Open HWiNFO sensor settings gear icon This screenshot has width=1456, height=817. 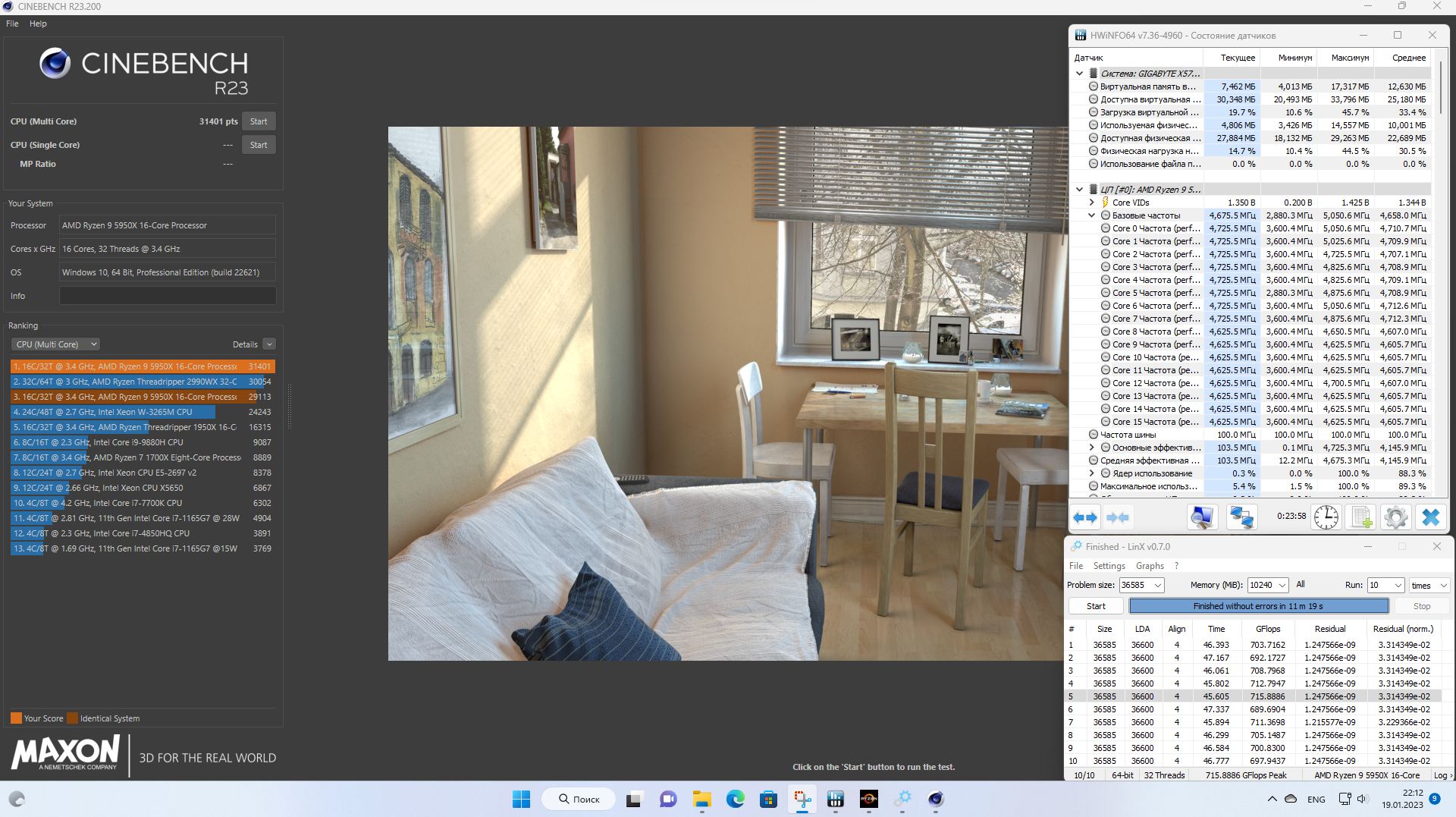1395,517
